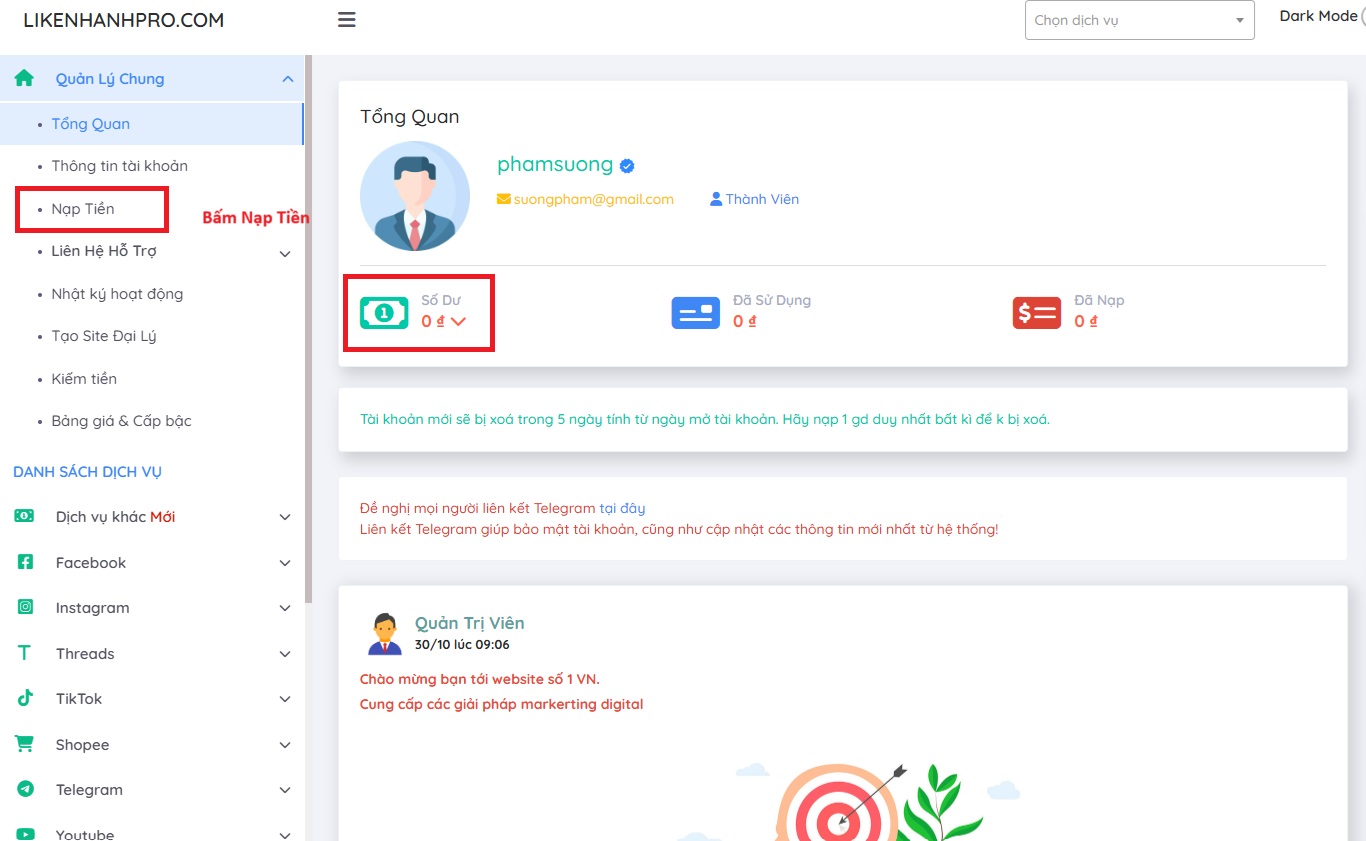Click the phamsuong profile avatar picture
This screenshot has height=841, width=1366.
(414, 196)
